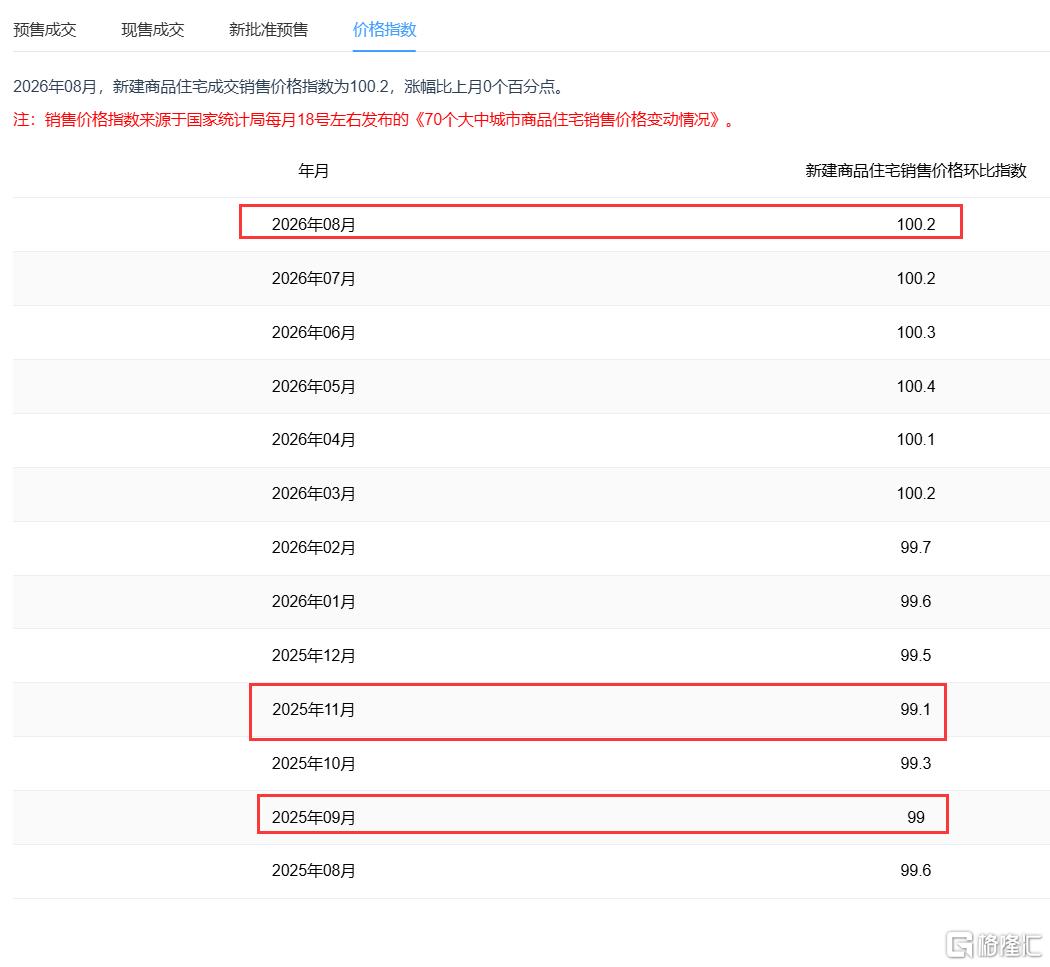Open the 预售成交 tab
Screen dimensions: 1050x967
pyautogui.click(x=45, y=29)
